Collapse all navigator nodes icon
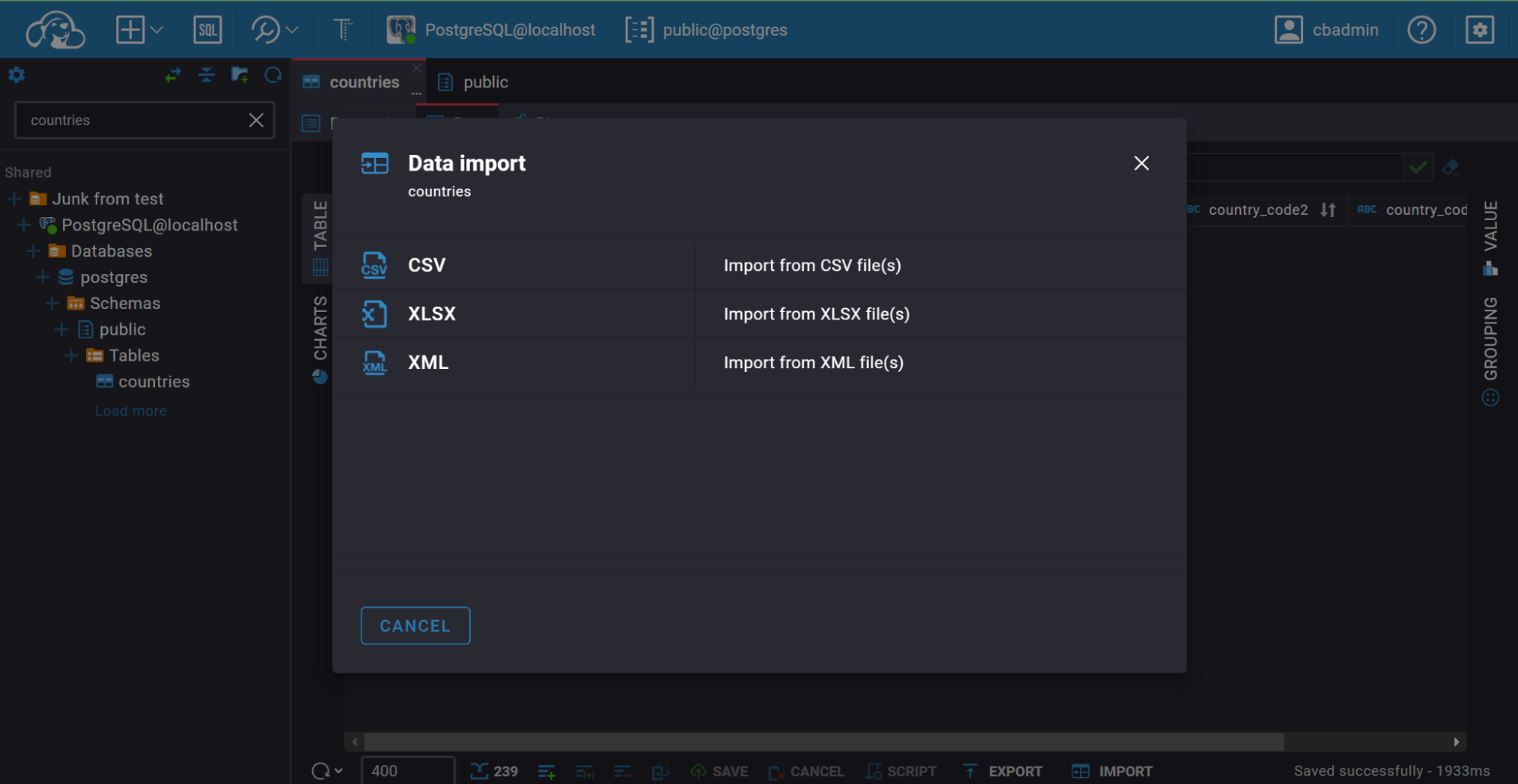 coord(207,74)
